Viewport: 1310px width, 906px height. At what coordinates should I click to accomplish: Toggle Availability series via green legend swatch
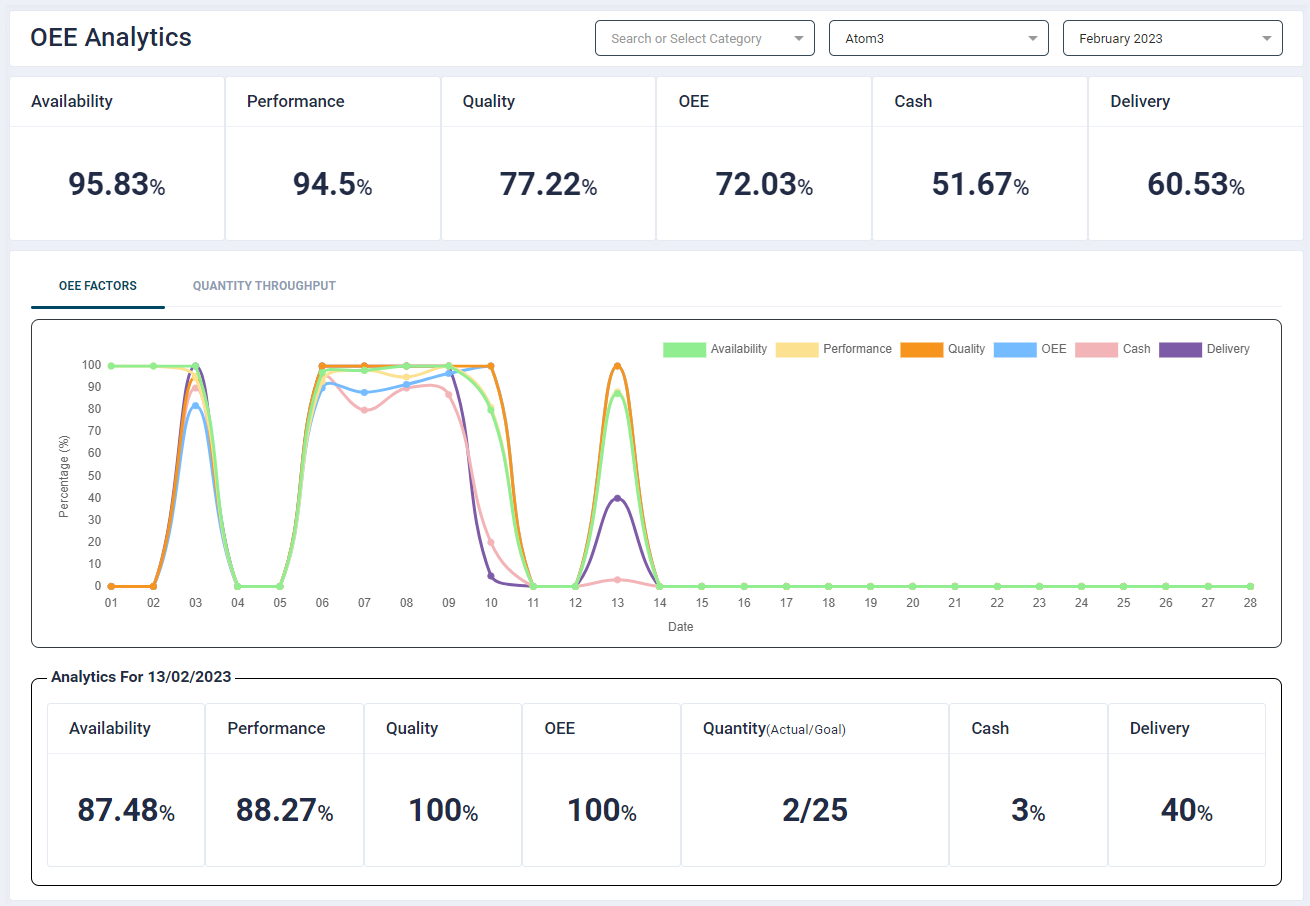[684, 350]
